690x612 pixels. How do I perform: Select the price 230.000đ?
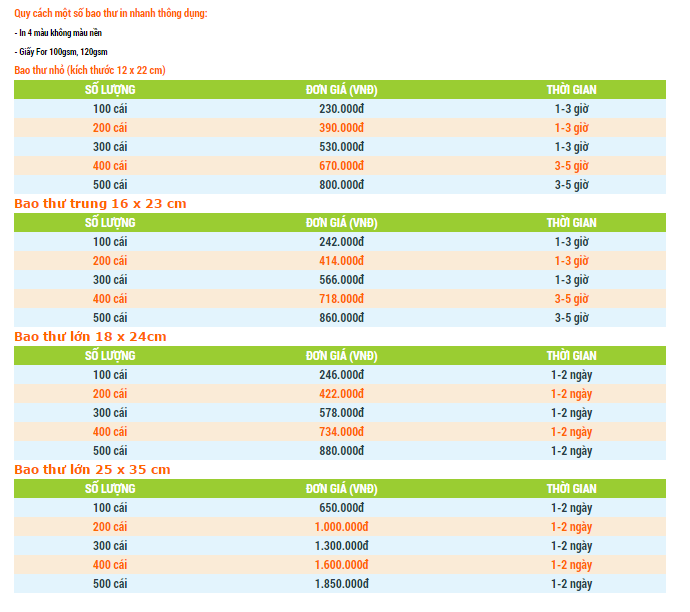pos(342,109)
